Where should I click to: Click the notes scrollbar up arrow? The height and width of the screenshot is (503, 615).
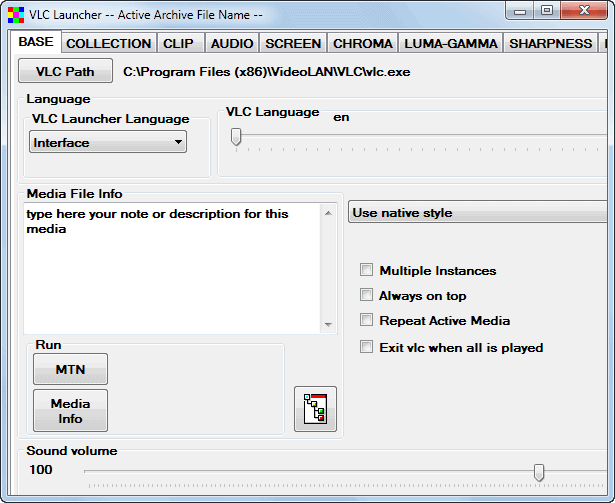tap(328, 213)
